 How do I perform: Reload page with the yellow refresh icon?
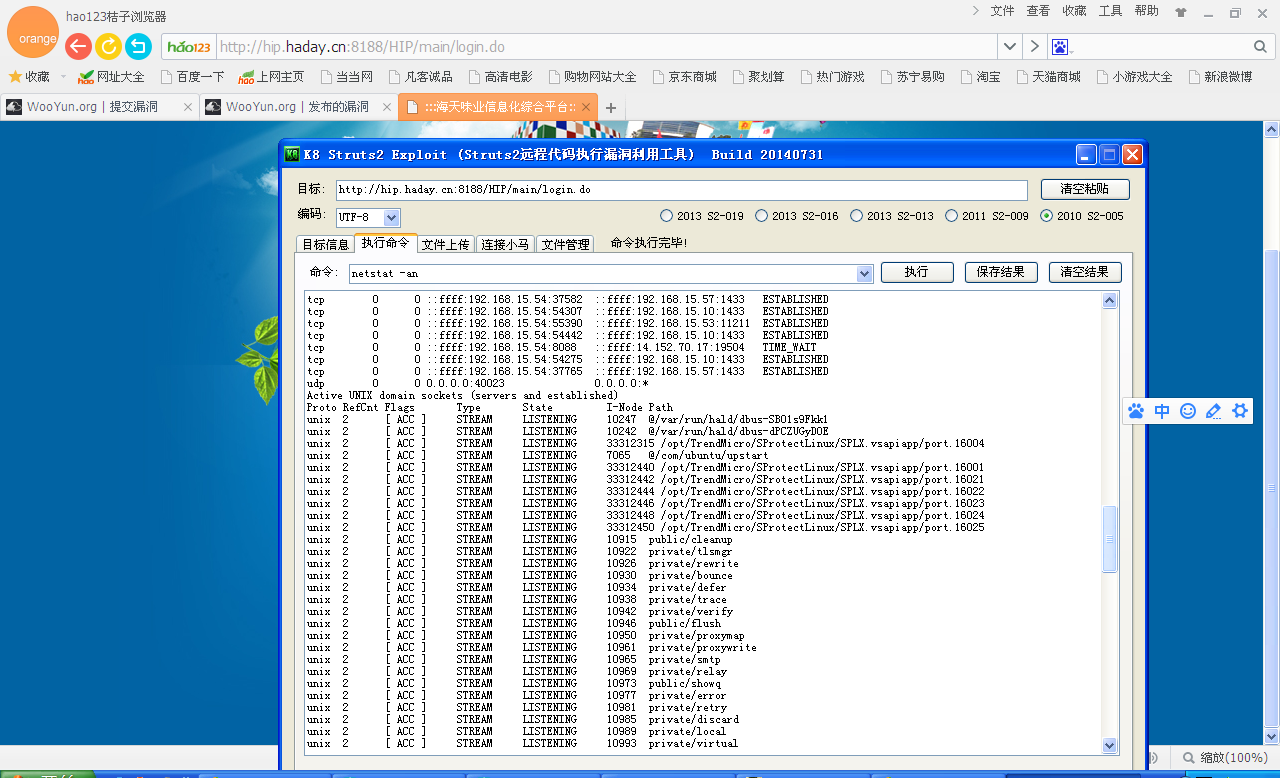point(108,47)
